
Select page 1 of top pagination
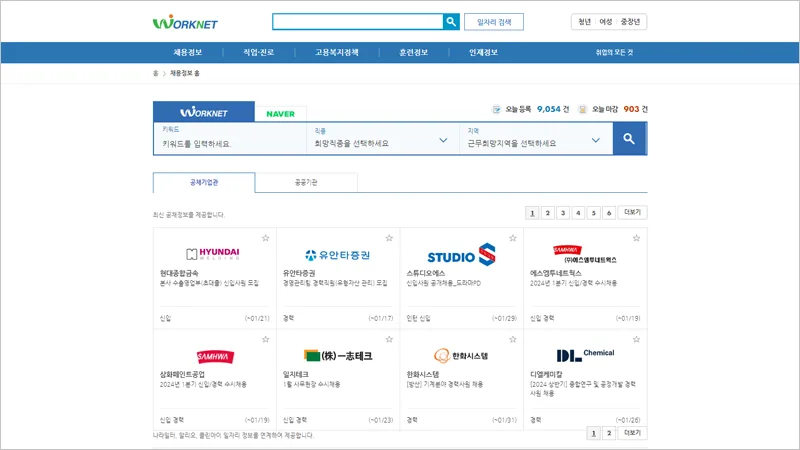point(532,213)
